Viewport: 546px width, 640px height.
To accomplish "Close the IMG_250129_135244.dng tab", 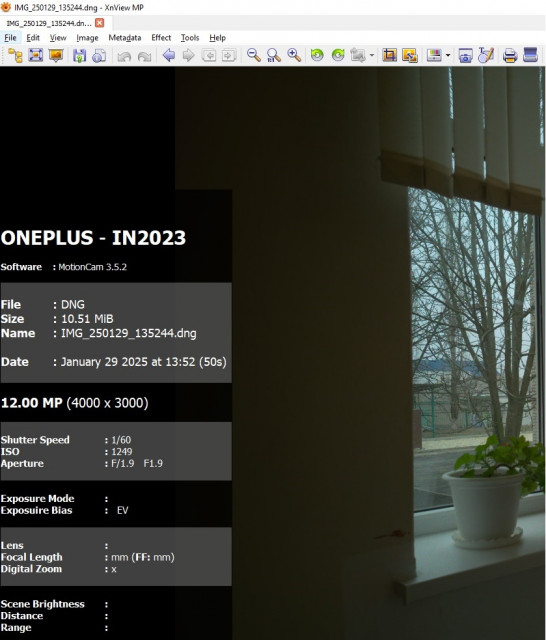I will pos(100,23).
